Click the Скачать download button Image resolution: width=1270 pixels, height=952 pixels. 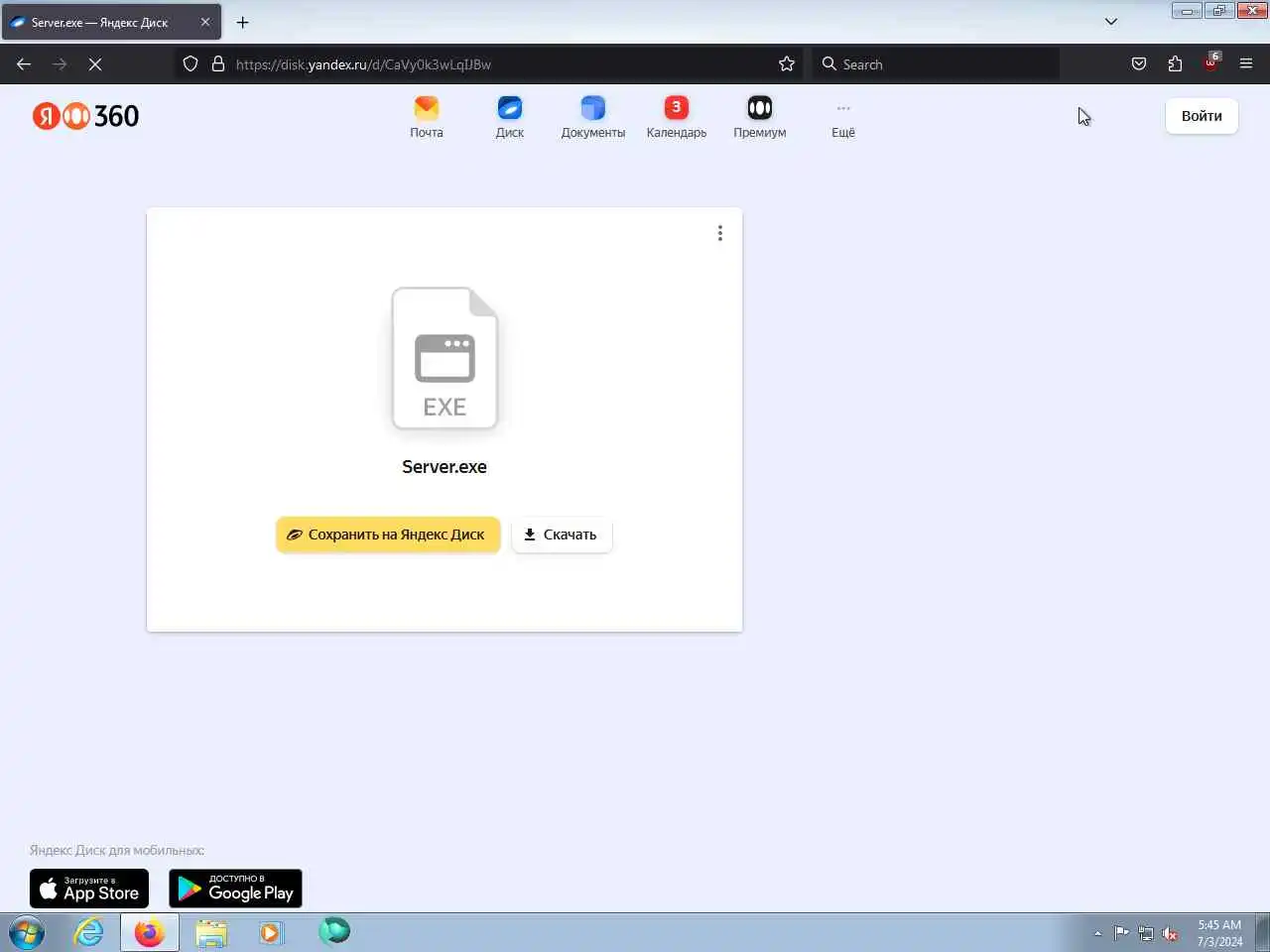pos(562,535)
